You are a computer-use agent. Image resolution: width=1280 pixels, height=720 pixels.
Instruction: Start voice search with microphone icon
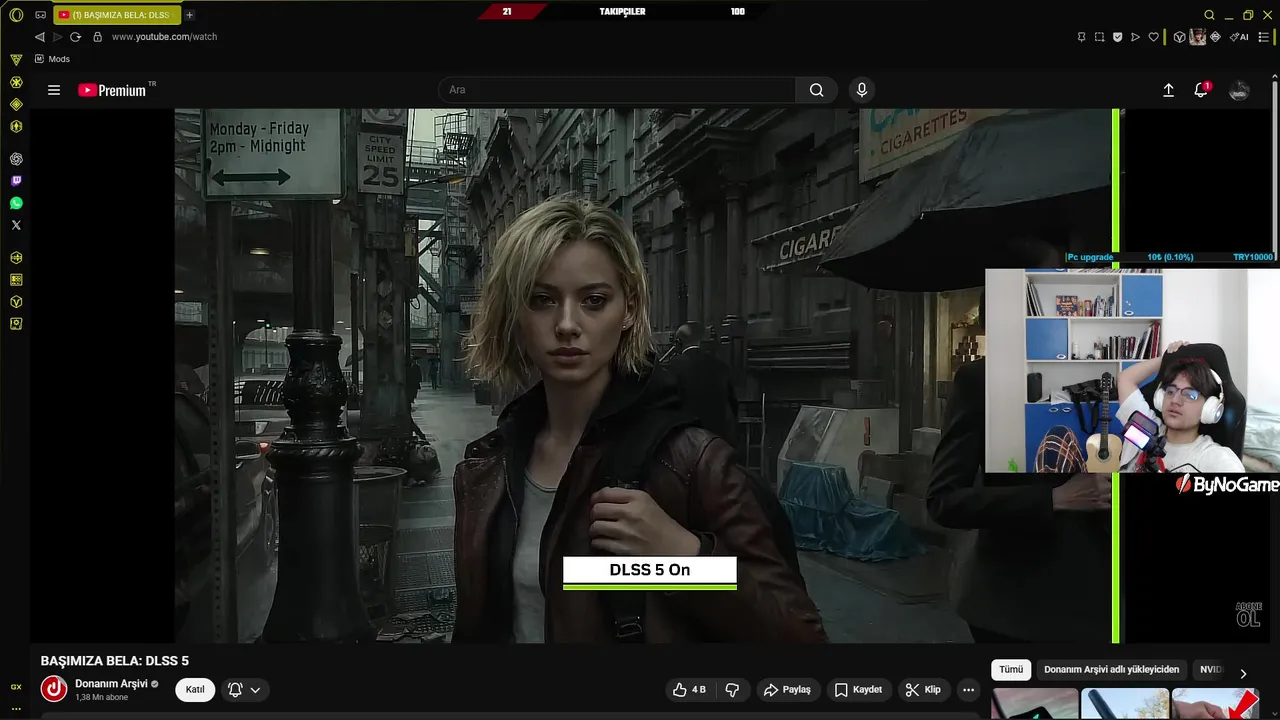click(x=862, y=90)
